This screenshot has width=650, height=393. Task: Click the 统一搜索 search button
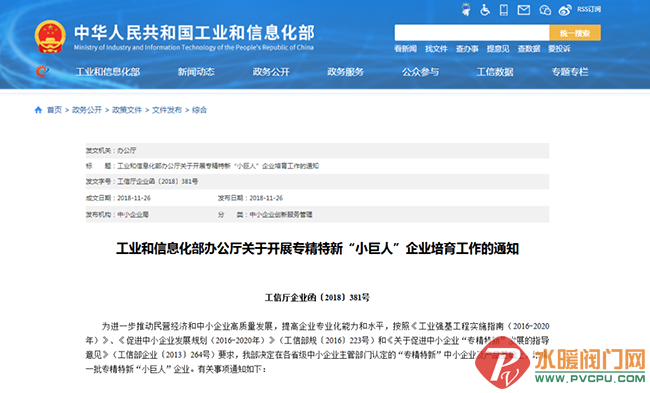tap(575, 32)
